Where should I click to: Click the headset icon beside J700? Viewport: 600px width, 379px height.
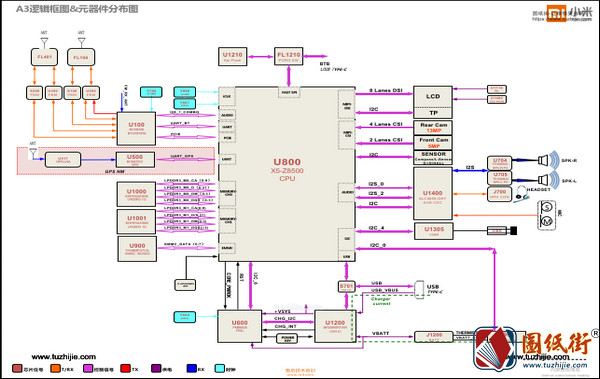[x=520, y=194]
